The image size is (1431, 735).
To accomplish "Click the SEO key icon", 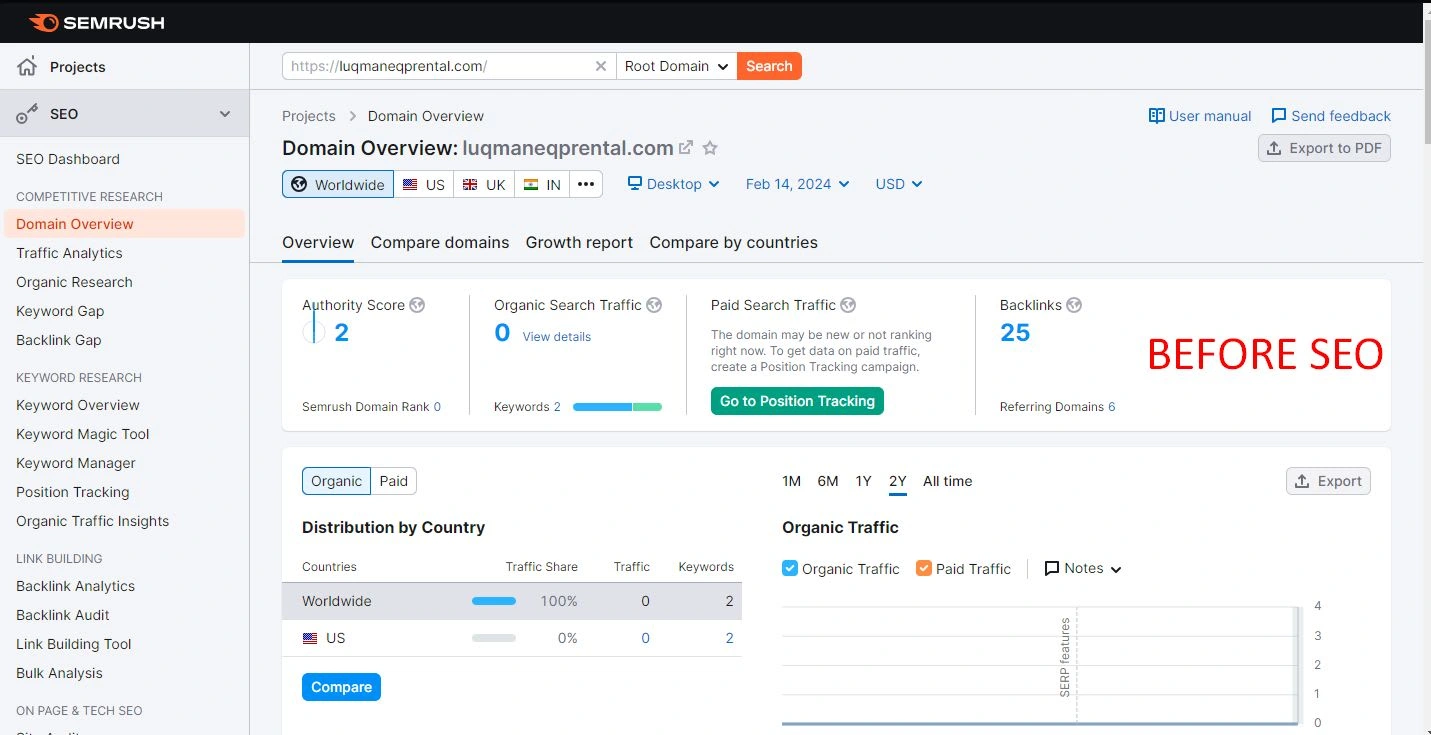I will pos(28,114).
